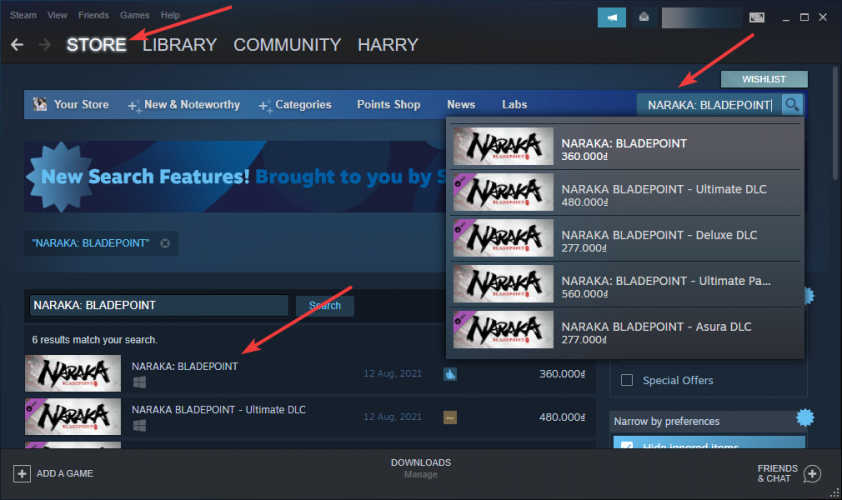Click thumbnail of Asura DLC suggestion
Image resolution: width=842 pixels, height=500 pixels.
tap(503, 330)
